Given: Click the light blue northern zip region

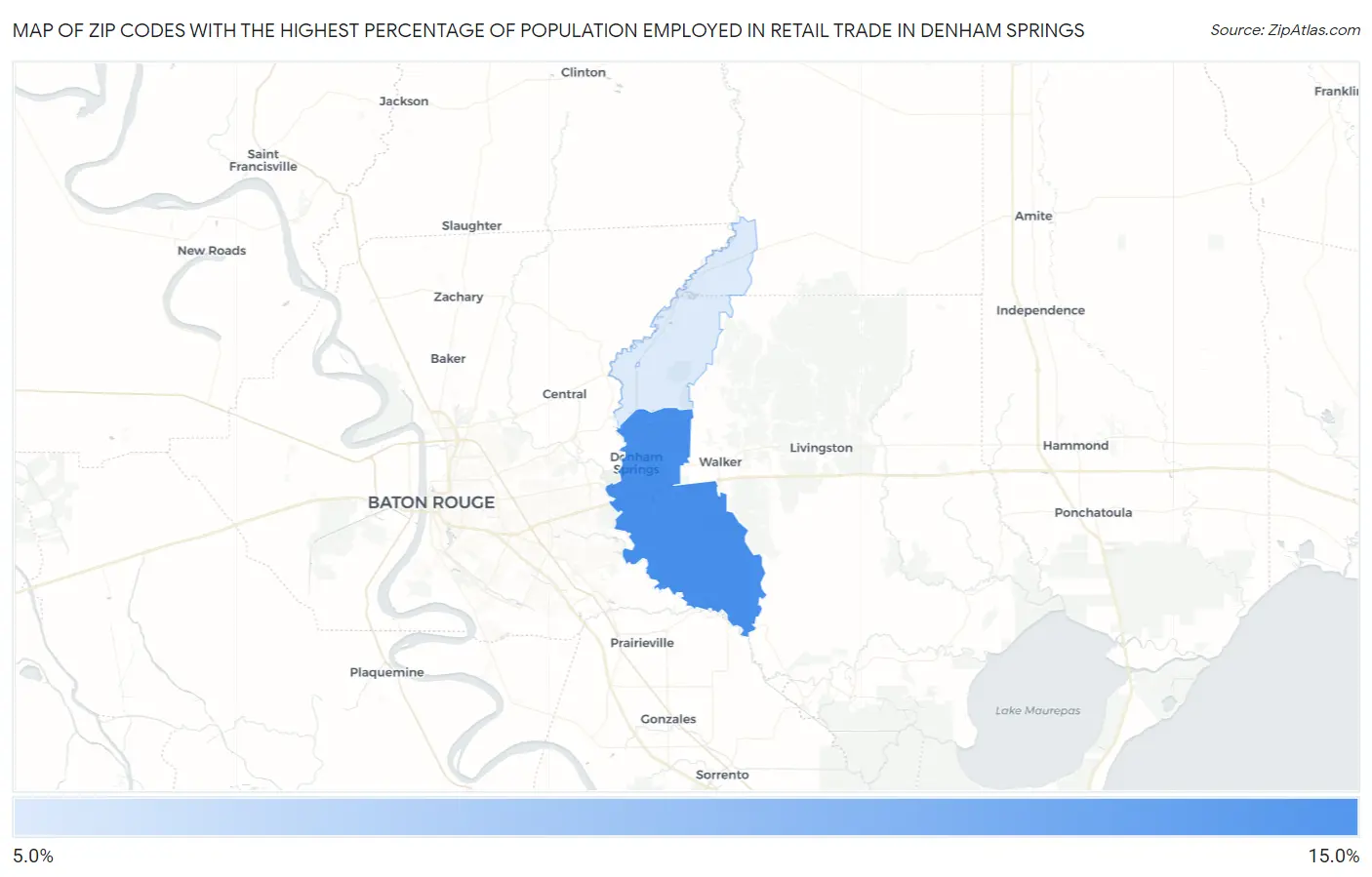Looking at the screenshot, I should click(683, 322).
